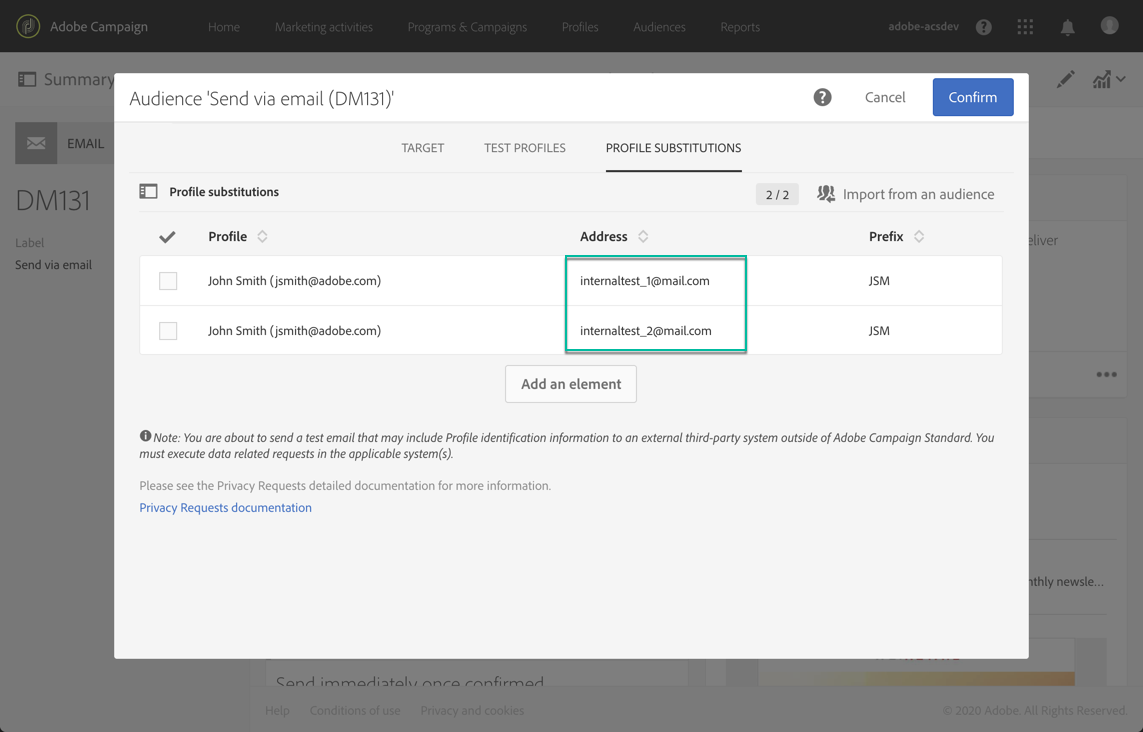The image size is (1143, 732).
Task: Click the user profile avatar
Action: [x=1109, y=26]
